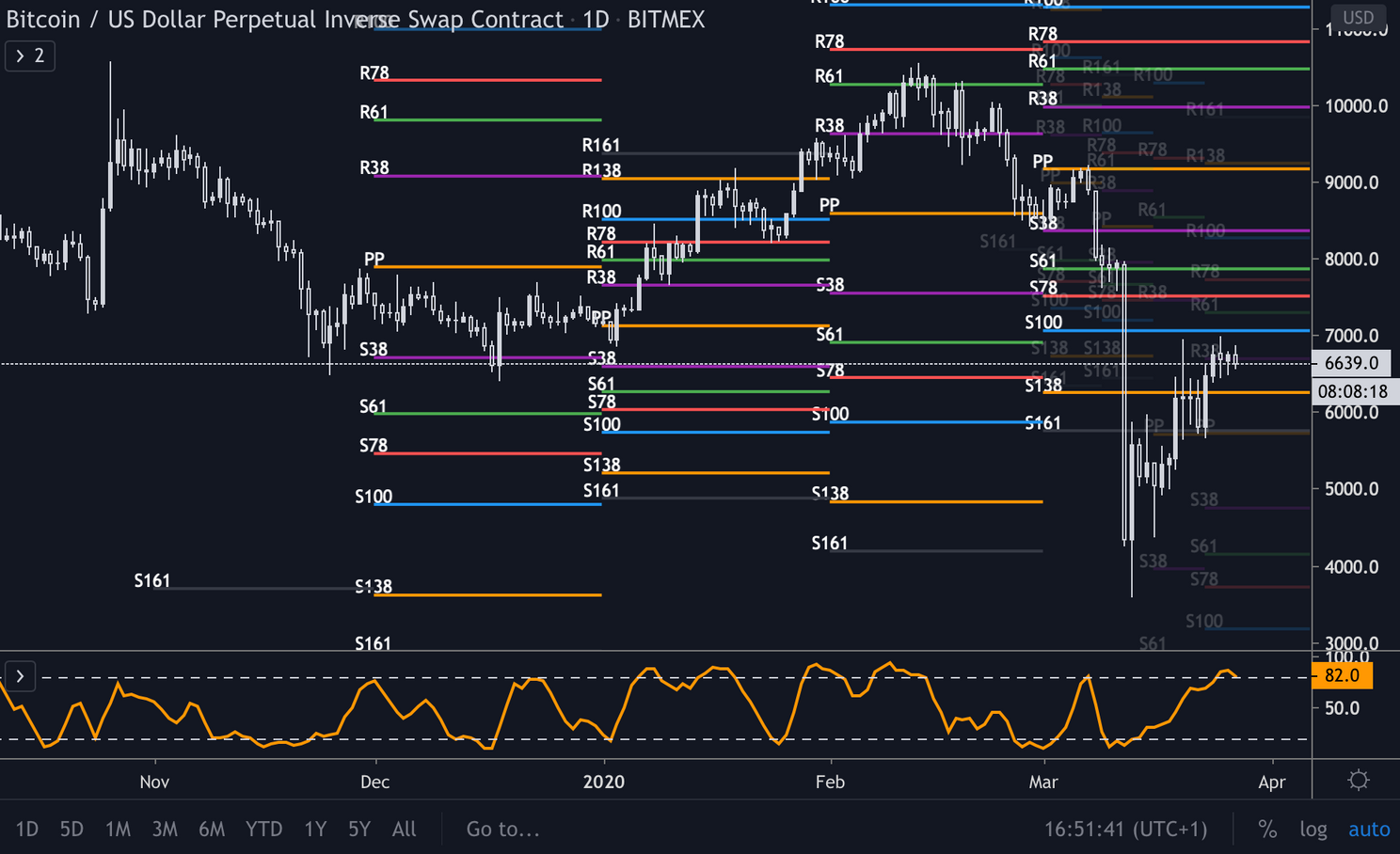Toggle percentage mode in scale bar
This screenshot has width=1400, height=854.
1266,829
